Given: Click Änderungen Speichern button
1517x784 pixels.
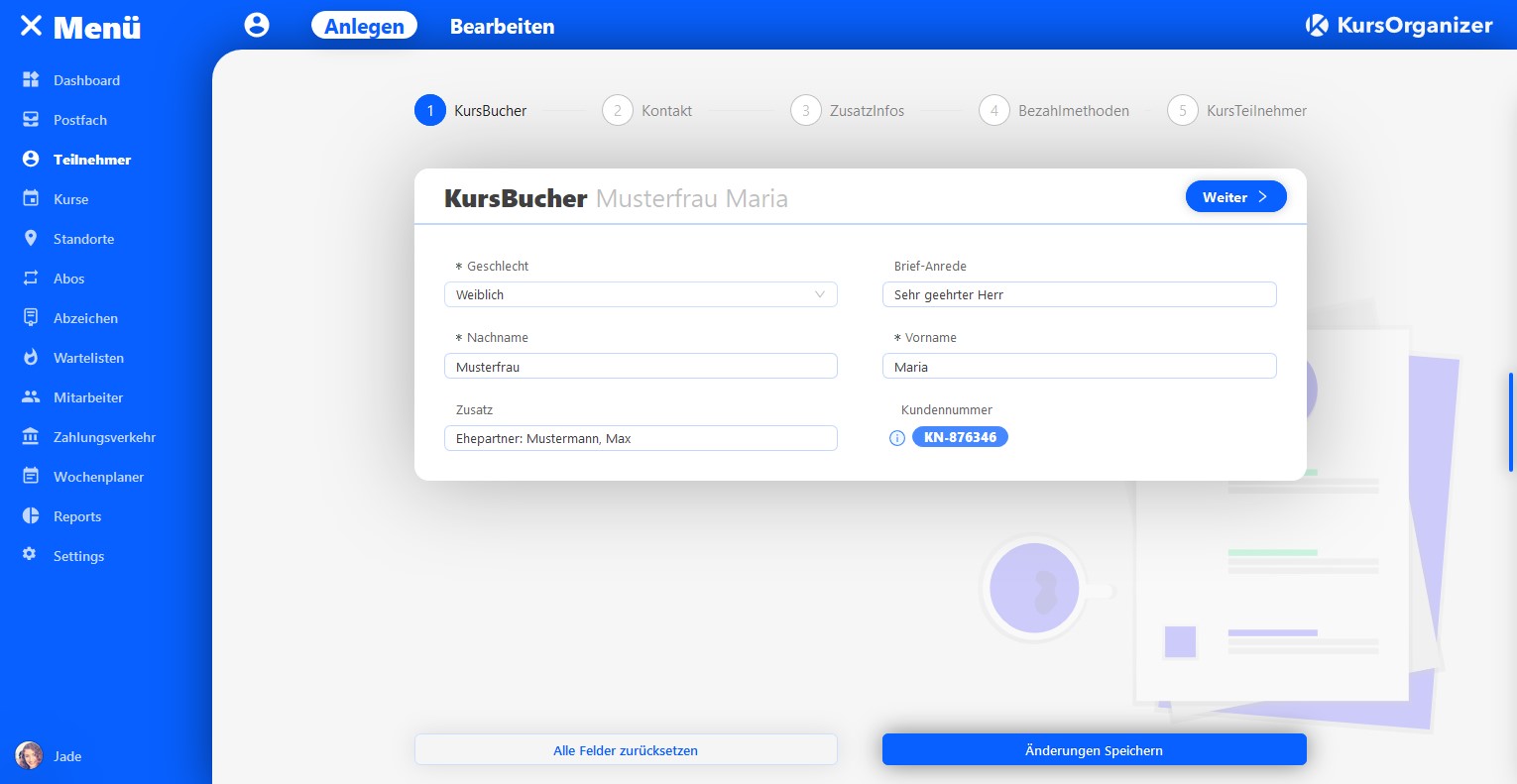Looking at the screenshot, I should [1094, 750].
